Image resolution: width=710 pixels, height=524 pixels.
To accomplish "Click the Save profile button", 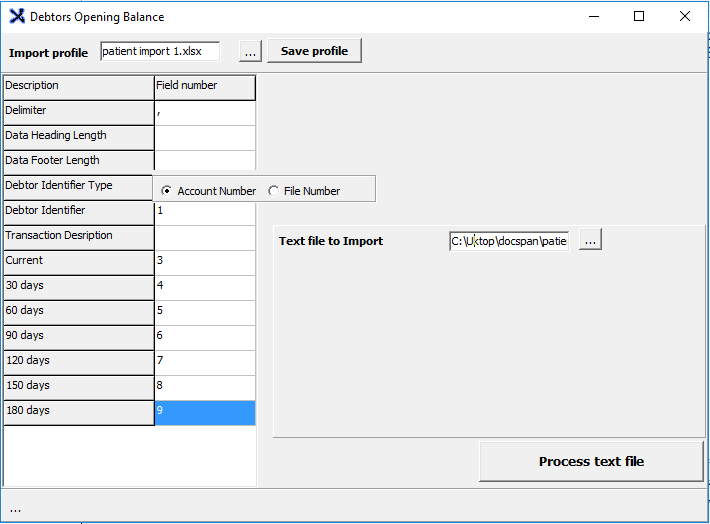I will (x=314, y=51).
